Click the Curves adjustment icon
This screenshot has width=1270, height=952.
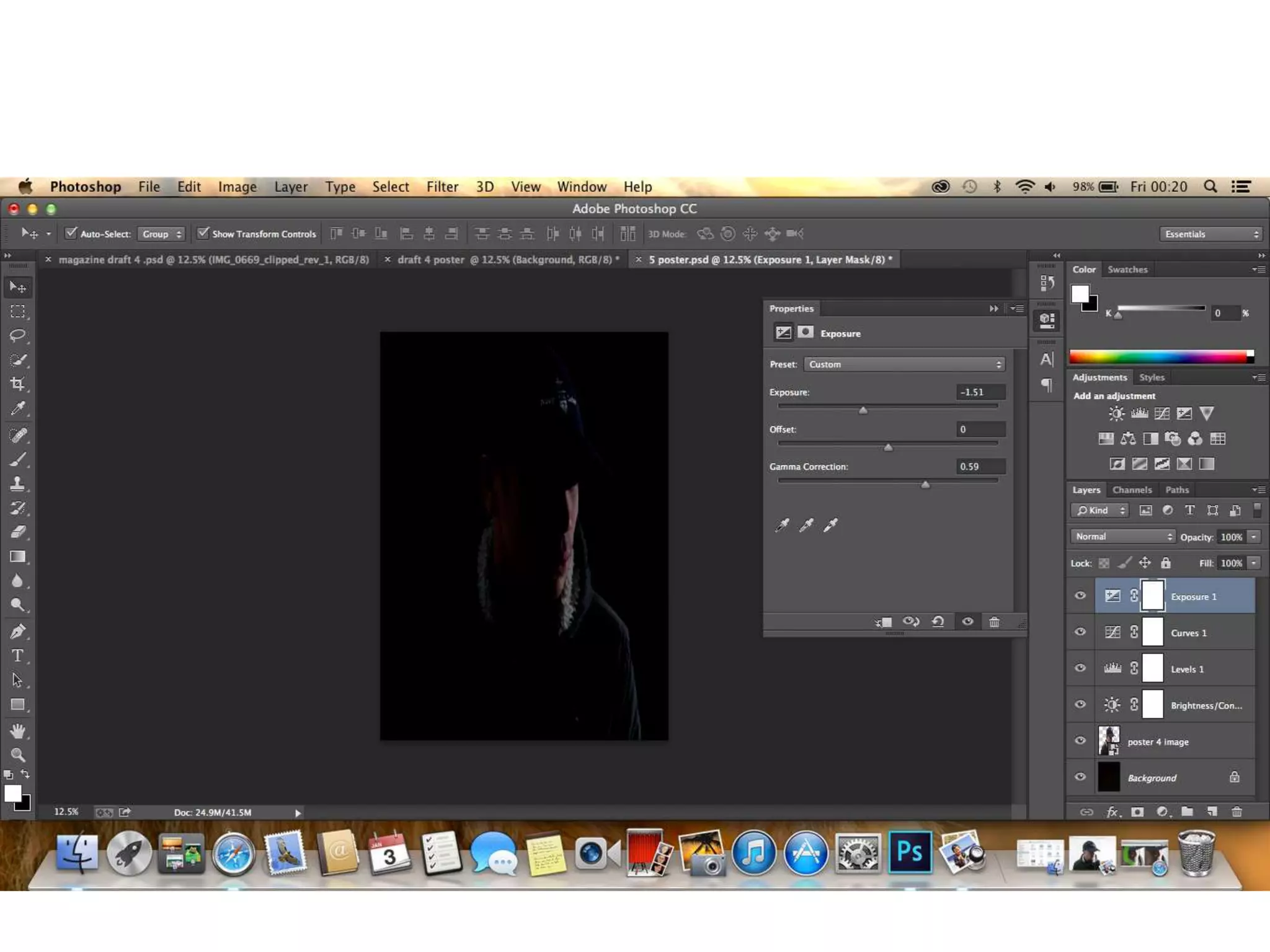coord(1161,413)
